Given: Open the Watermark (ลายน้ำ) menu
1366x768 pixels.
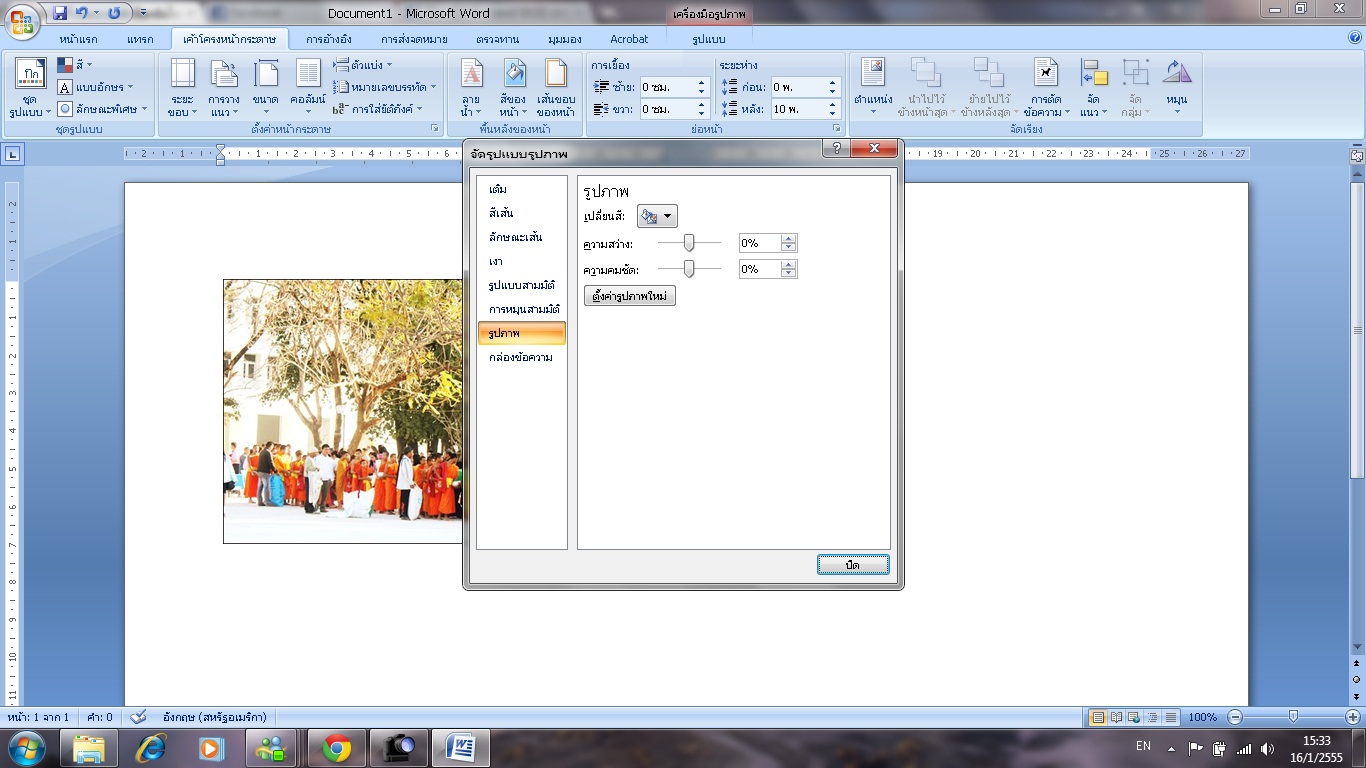Looking at the screenshot, I should pyautogui.click(x=471, y=88).
